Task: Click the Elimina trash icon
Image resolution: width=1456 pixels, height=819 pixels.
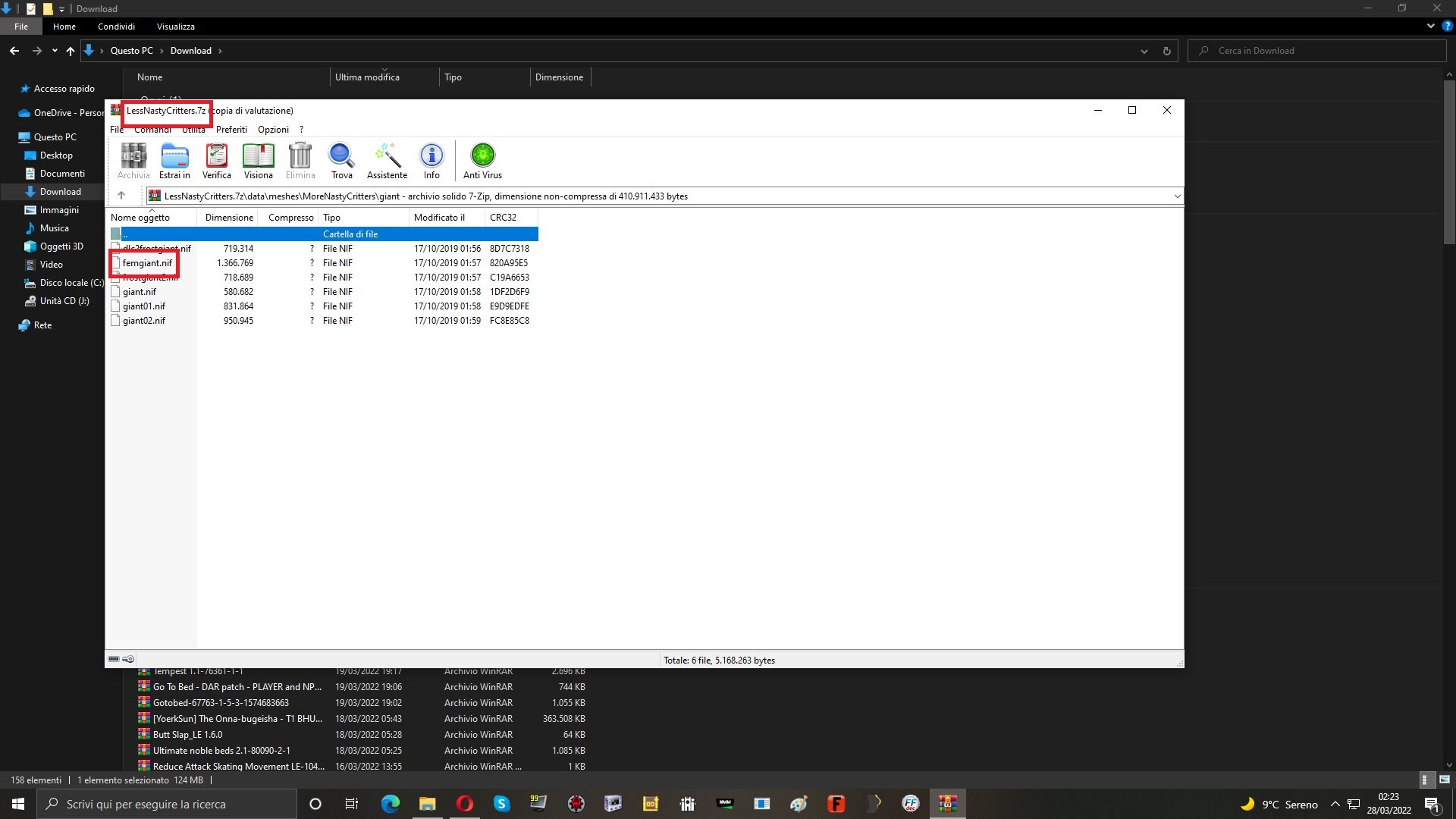Action: [x=300, y=161]
